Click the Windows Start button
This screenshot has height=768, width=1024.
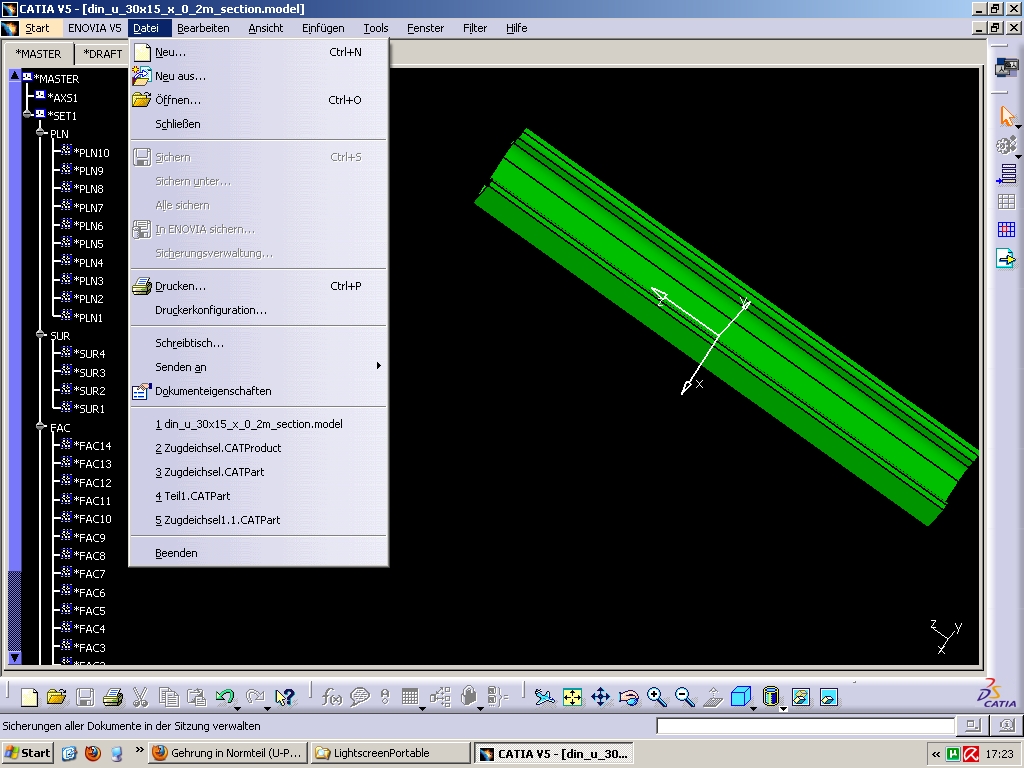coord(27,753)
